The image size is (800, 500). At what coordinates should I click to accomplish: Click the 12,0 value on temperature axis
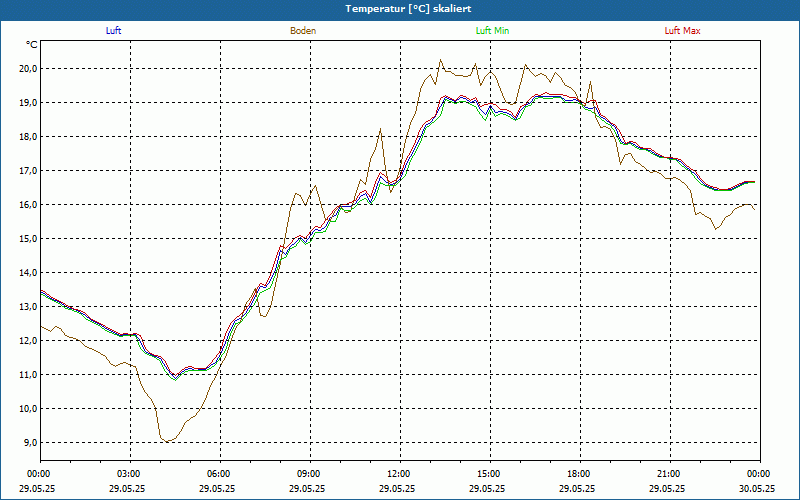pyautogui.click(x=28, y=341)
